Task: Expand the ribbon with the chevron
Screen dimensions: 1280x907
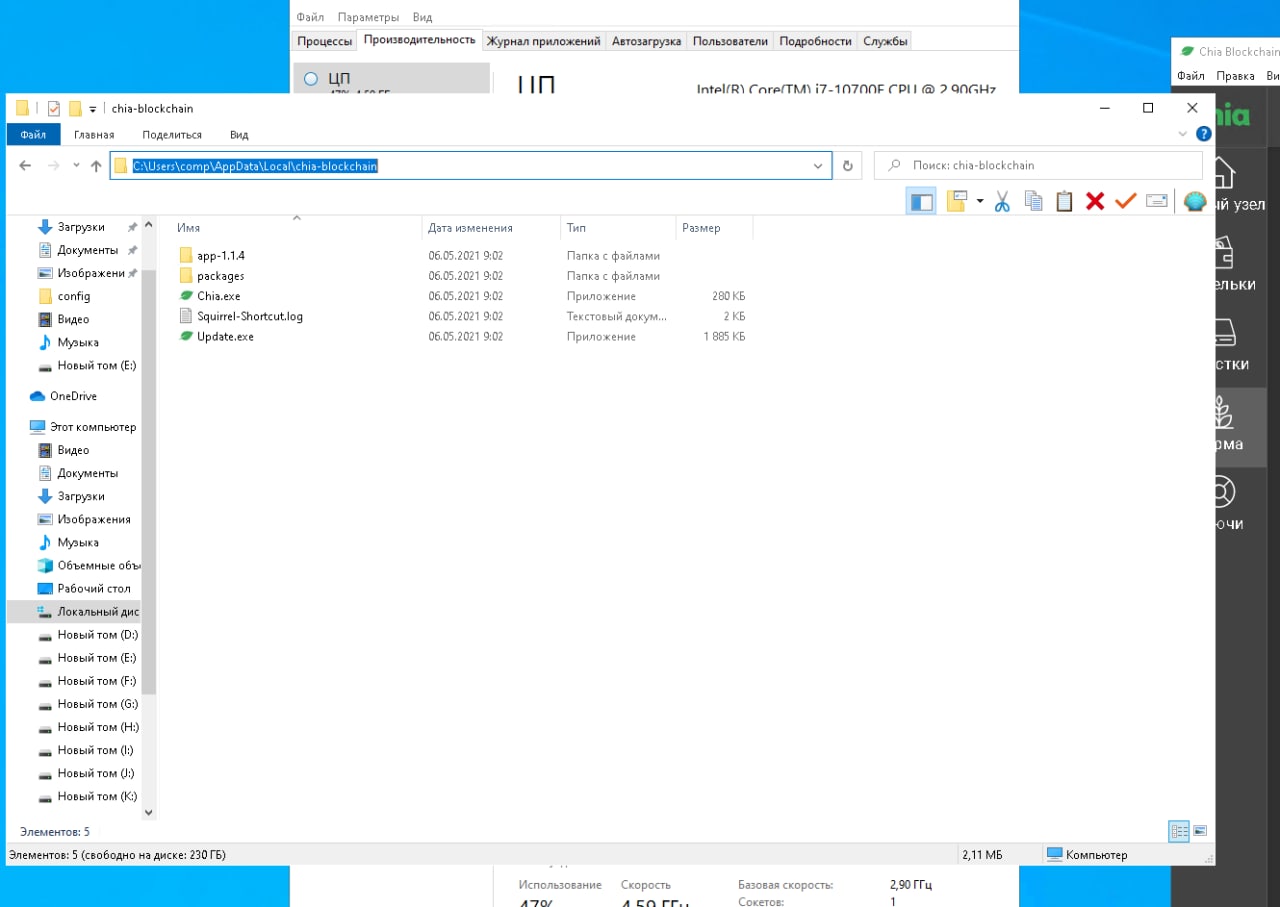Action: point(1181,134)
